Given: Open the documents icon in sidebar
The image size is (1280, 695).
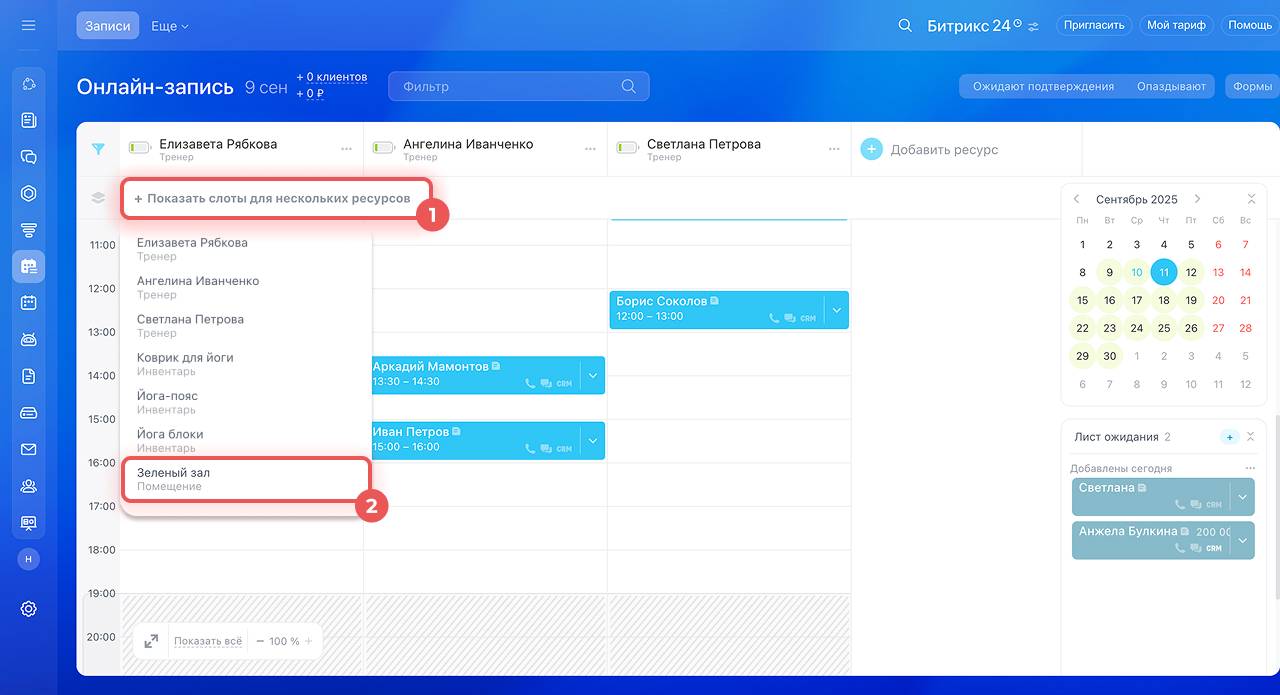Looking at the screenshot, I should tap(28, 376).
